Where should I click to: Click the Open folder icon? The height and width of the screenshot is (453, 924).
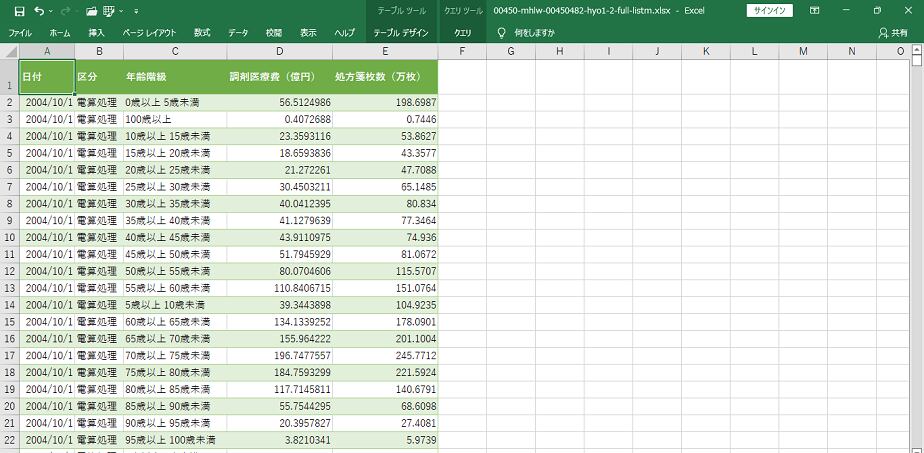[91, 11]
